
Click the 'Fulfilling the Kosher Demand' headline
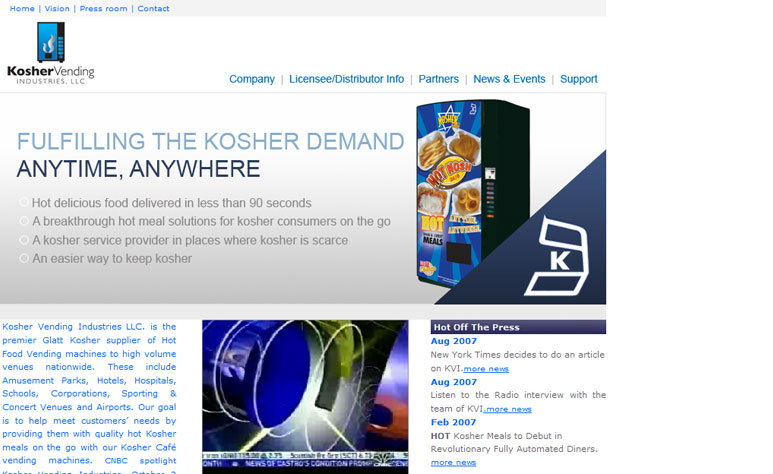pyautogui.click(x=210, y=141)
